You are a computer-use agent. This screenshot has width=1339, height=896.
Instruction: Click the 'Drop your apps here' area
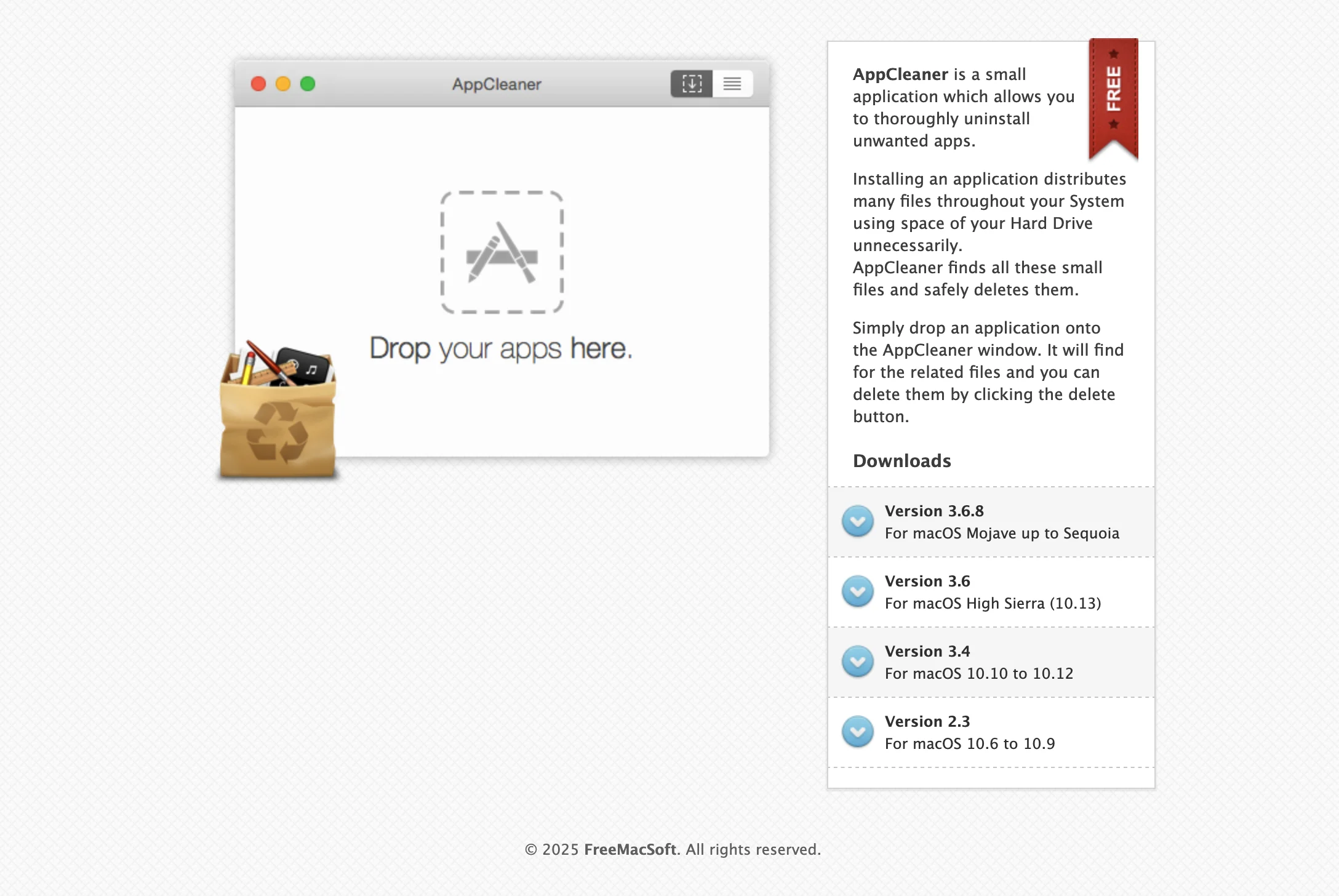tap(502, 347)
